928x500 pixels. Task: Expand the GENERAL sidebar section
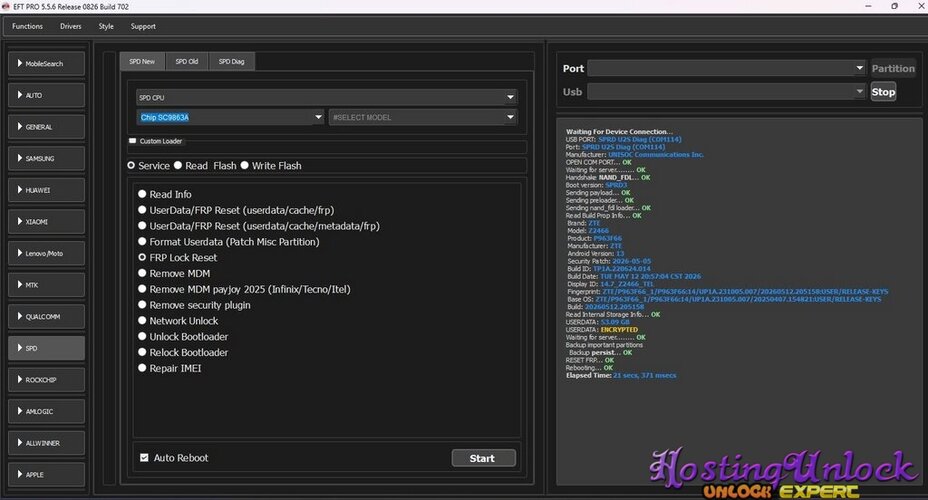[x=46, y=127]
